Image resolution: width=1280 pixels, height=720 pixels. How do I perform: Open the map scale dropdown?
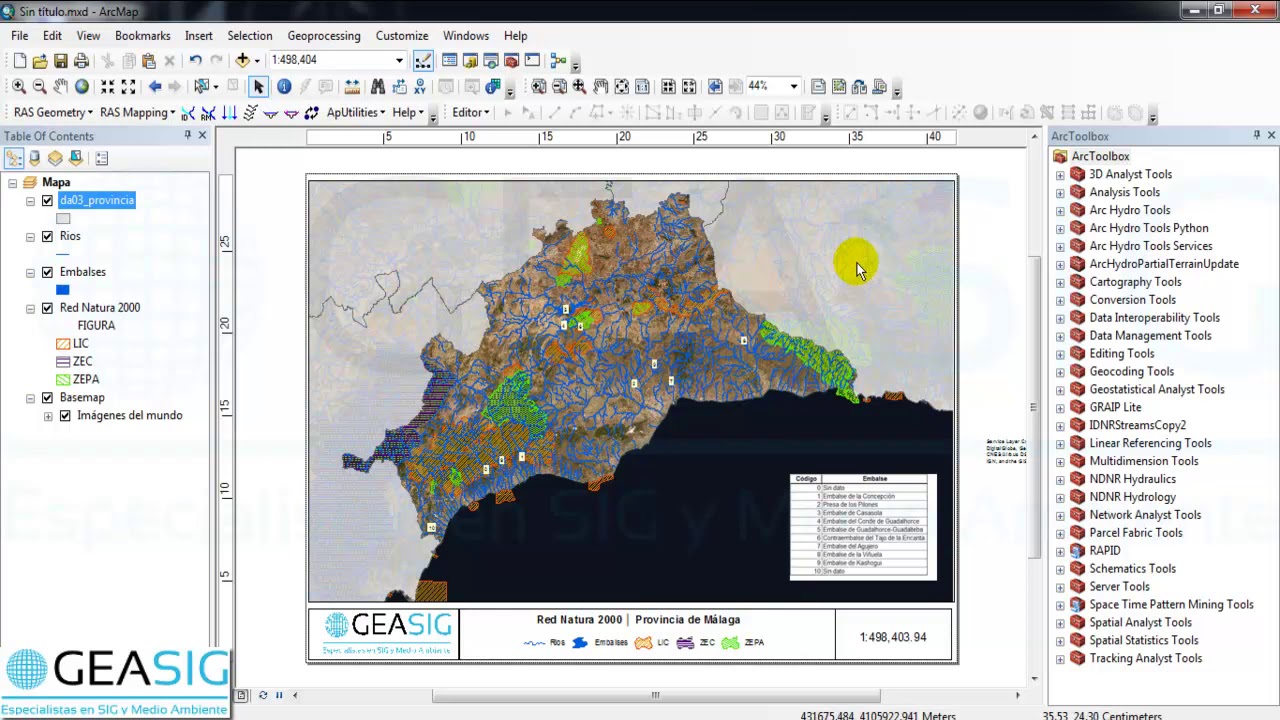399,61
